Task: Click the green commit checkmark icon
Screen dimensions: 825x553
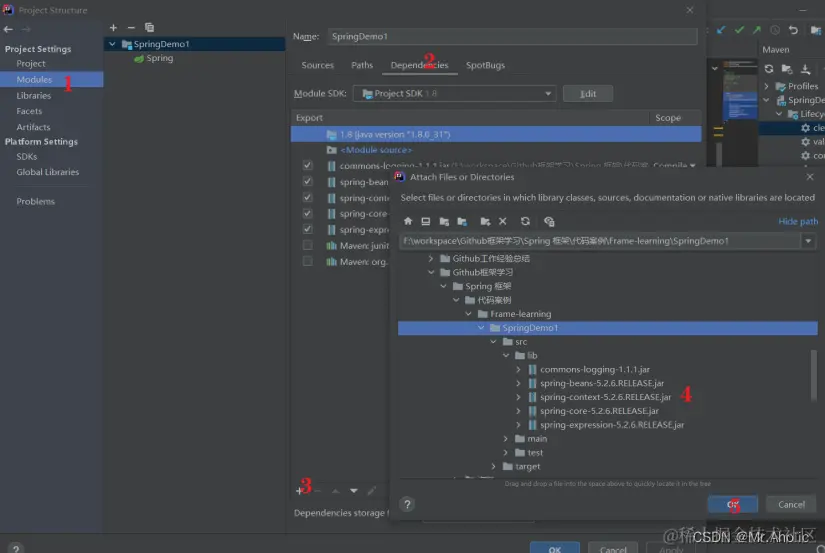Action: coord(739,29)
